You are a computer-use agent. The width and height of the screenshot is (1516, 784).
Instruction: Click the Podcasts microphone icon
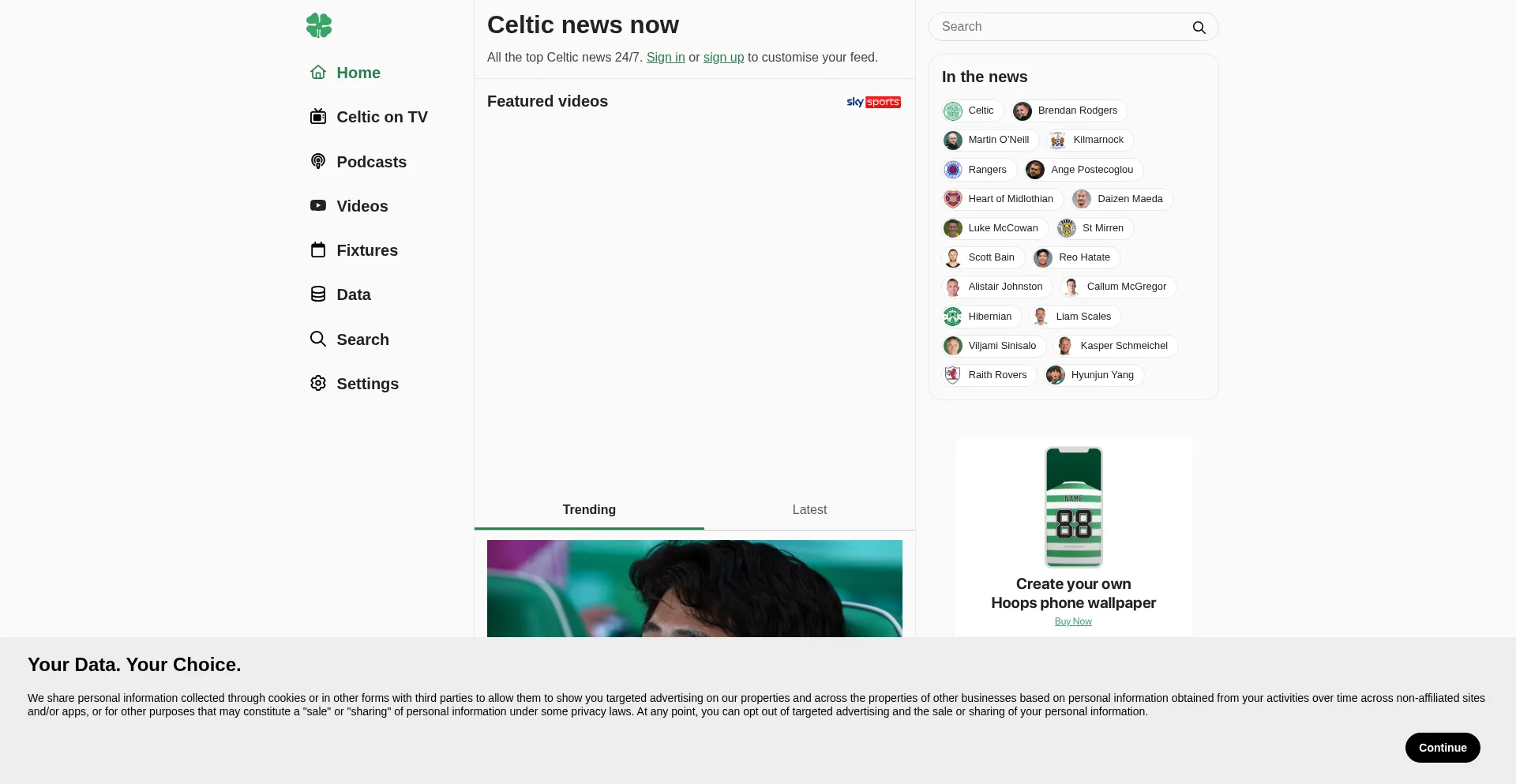pyautogui.click(x=318, y=162)
